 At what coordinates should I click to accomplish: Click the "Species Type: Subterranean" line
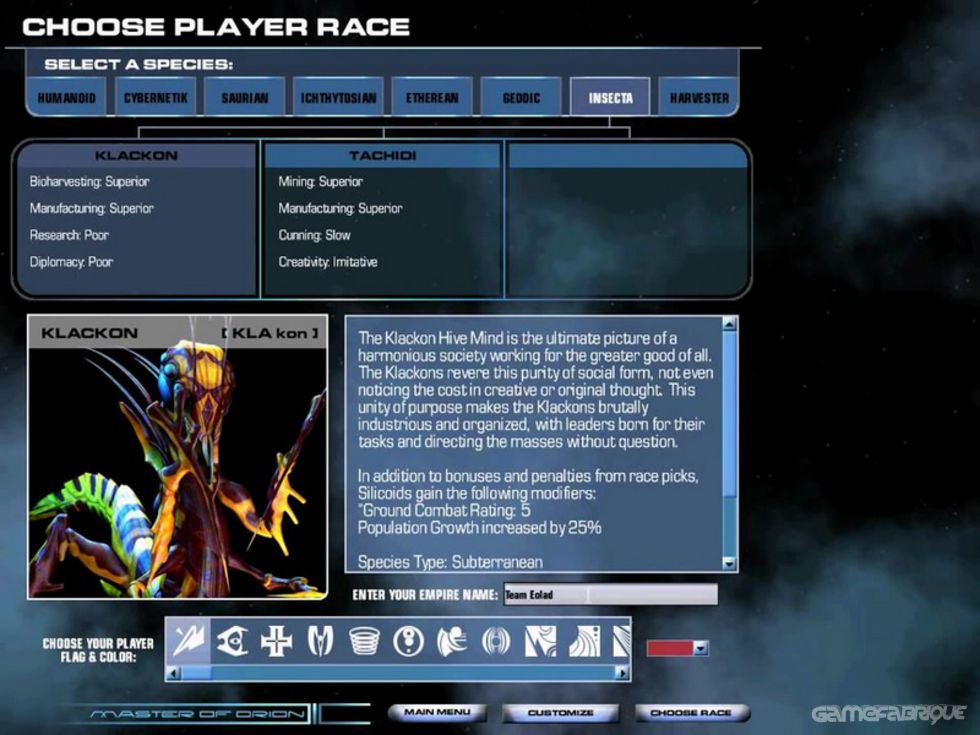[450, 562]
